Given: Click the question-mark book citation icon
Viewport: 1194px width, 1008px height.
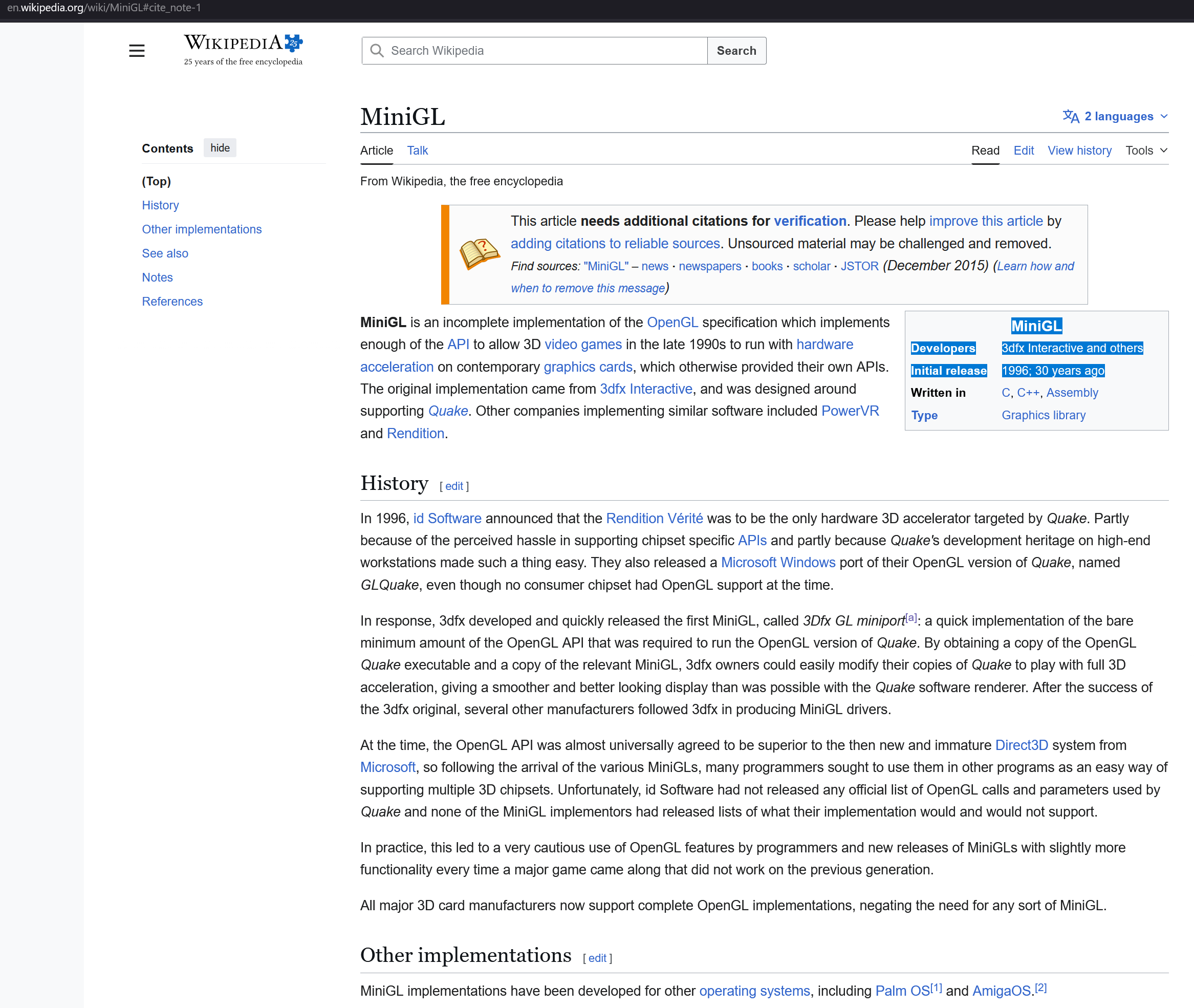Looking at the screenshot, I should 480,254.
